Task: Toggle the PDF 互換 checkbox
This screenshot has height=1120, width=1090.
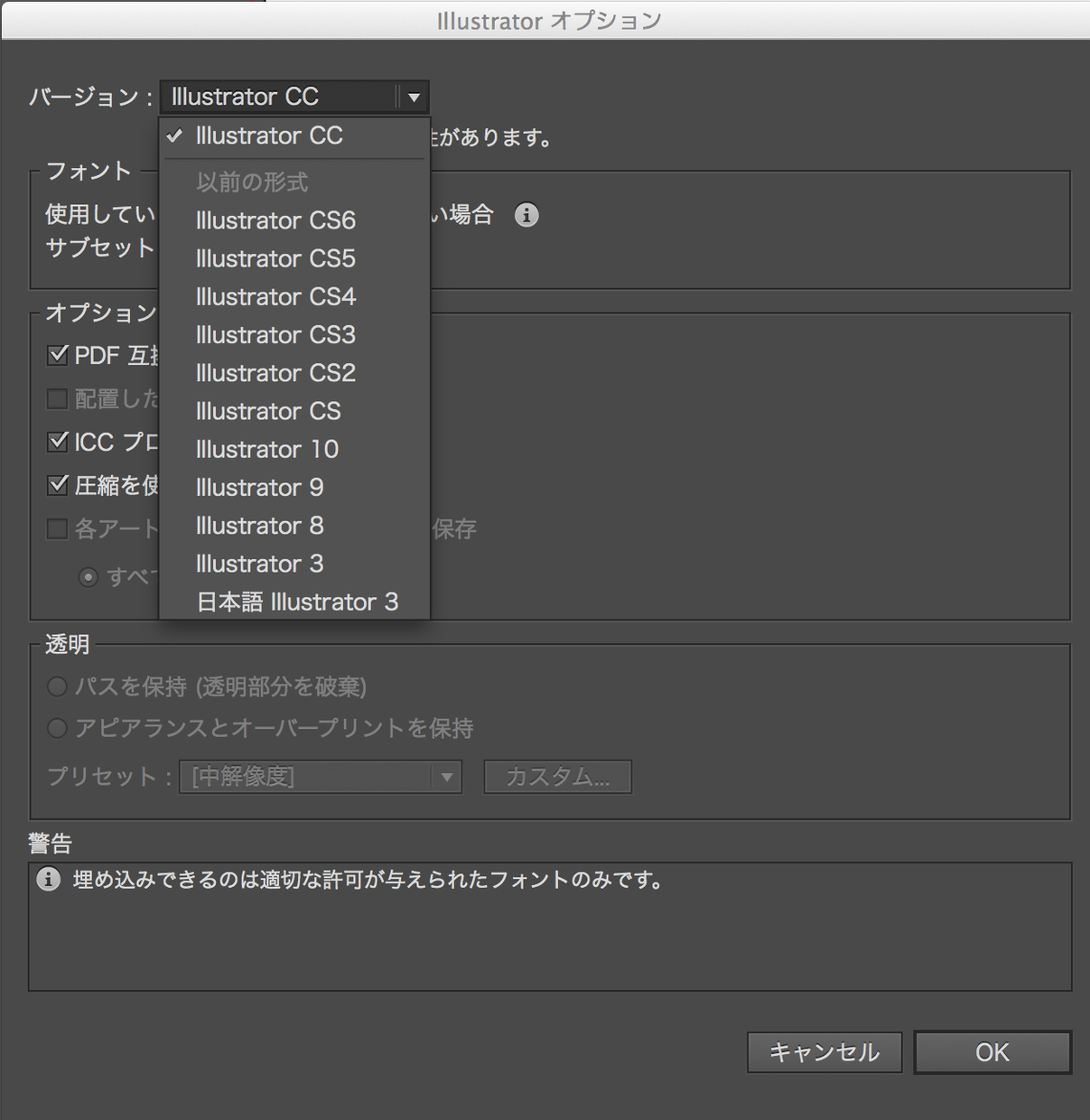Action: (58, 355)
